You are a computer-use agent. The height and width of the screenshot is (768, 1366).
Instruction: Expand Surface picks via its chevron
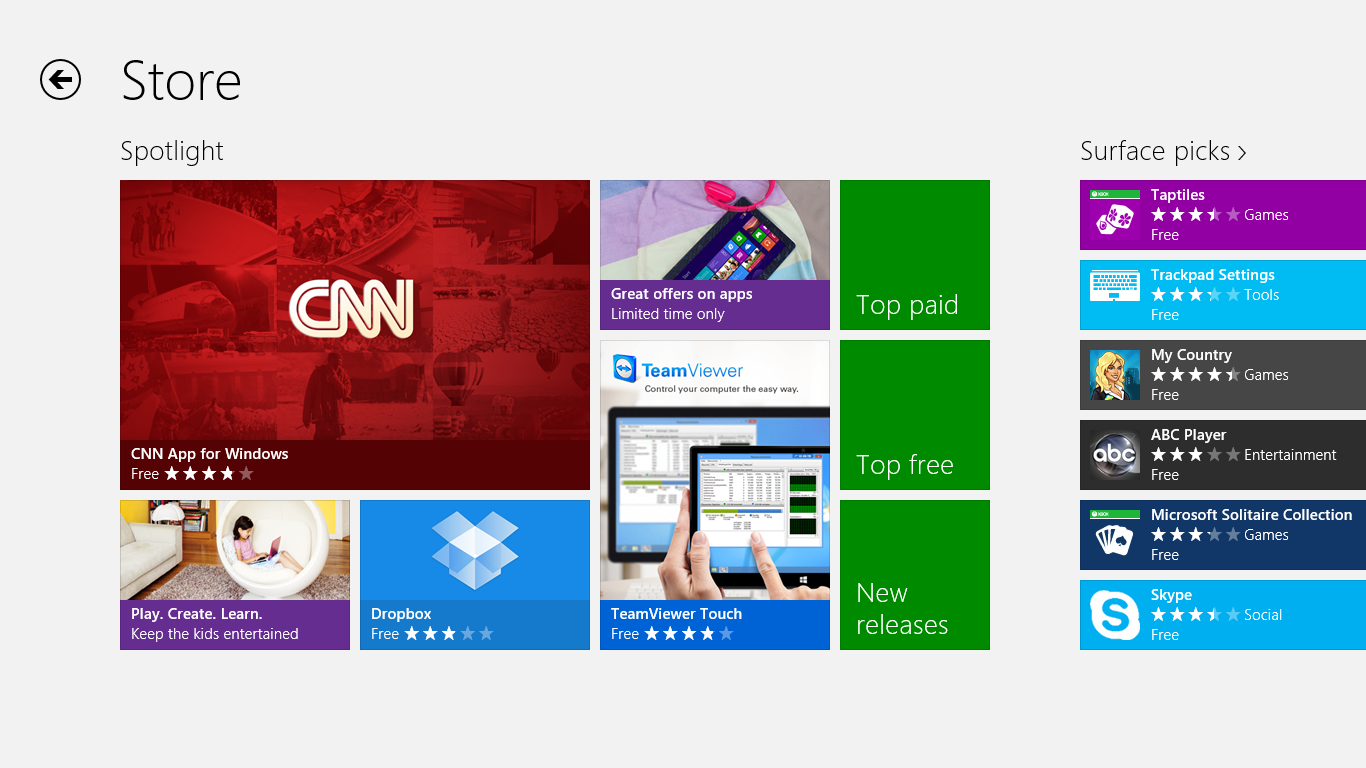(1243, 152)
